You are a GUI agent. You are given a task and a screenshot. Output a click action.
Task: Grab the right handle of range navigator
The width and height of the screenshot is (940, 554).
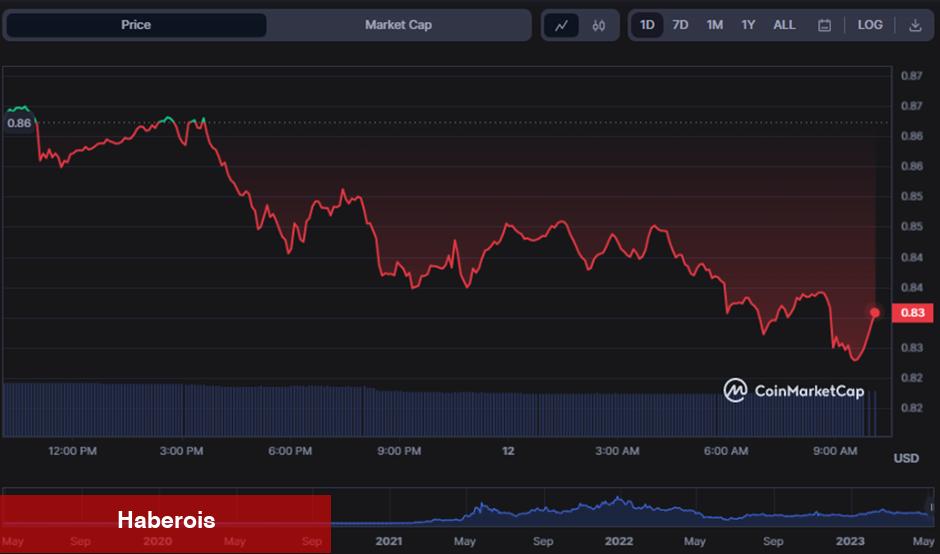[x=931, y=507]
